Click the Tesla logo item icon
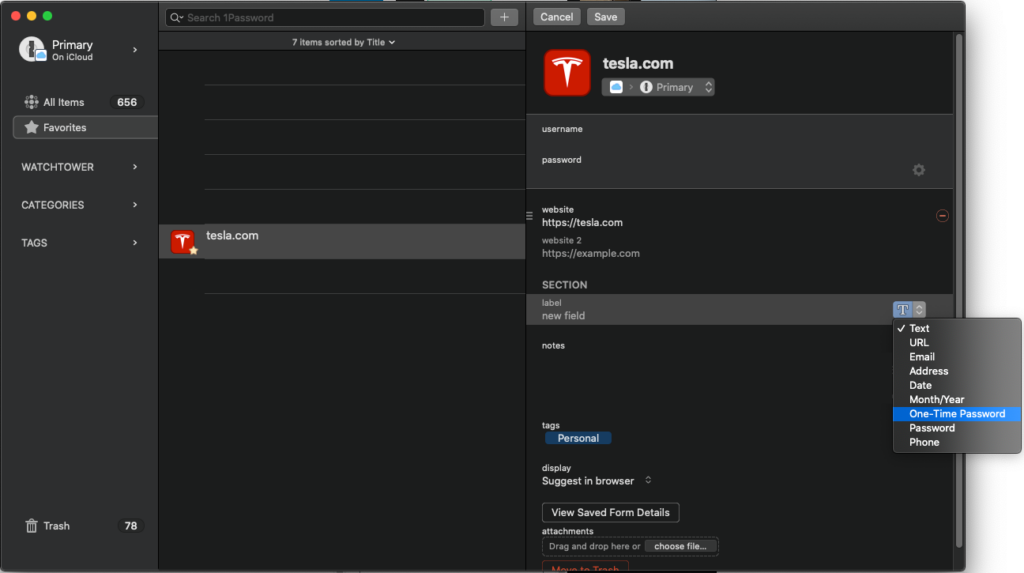Viewport: 1024px width, 573px height. (x=567, y=73)
